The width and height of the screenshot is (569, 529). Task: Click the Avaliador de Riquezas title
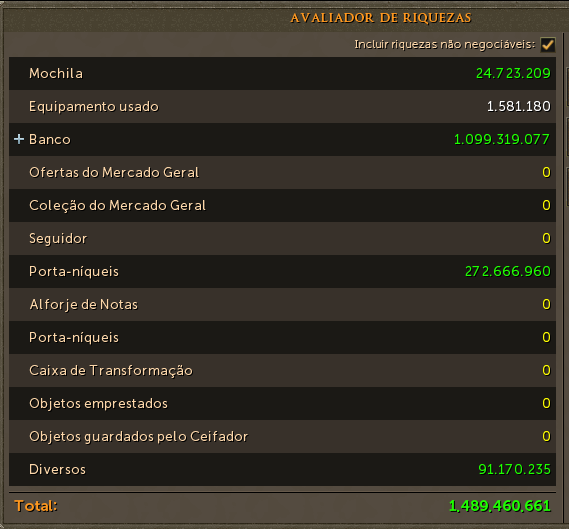381,18
